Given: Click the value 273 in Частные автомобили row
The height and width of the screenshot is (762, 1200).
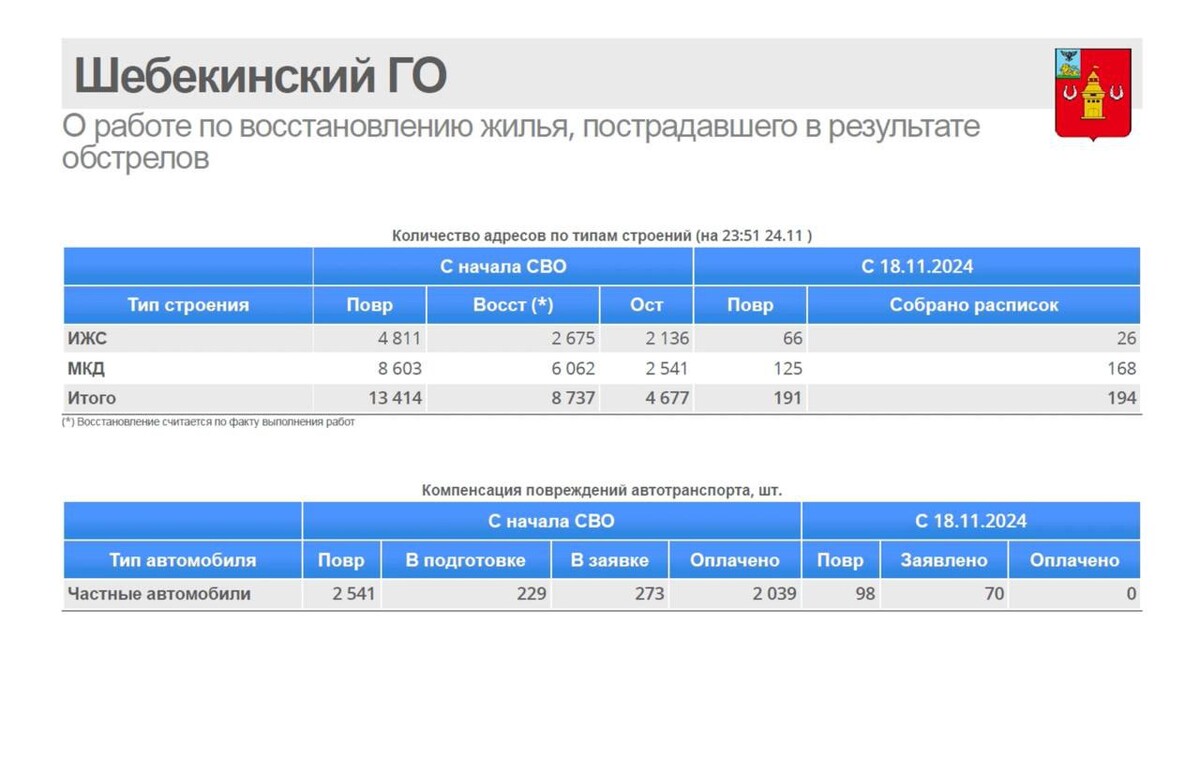Looking at the screenshot, I should [649, 594].
